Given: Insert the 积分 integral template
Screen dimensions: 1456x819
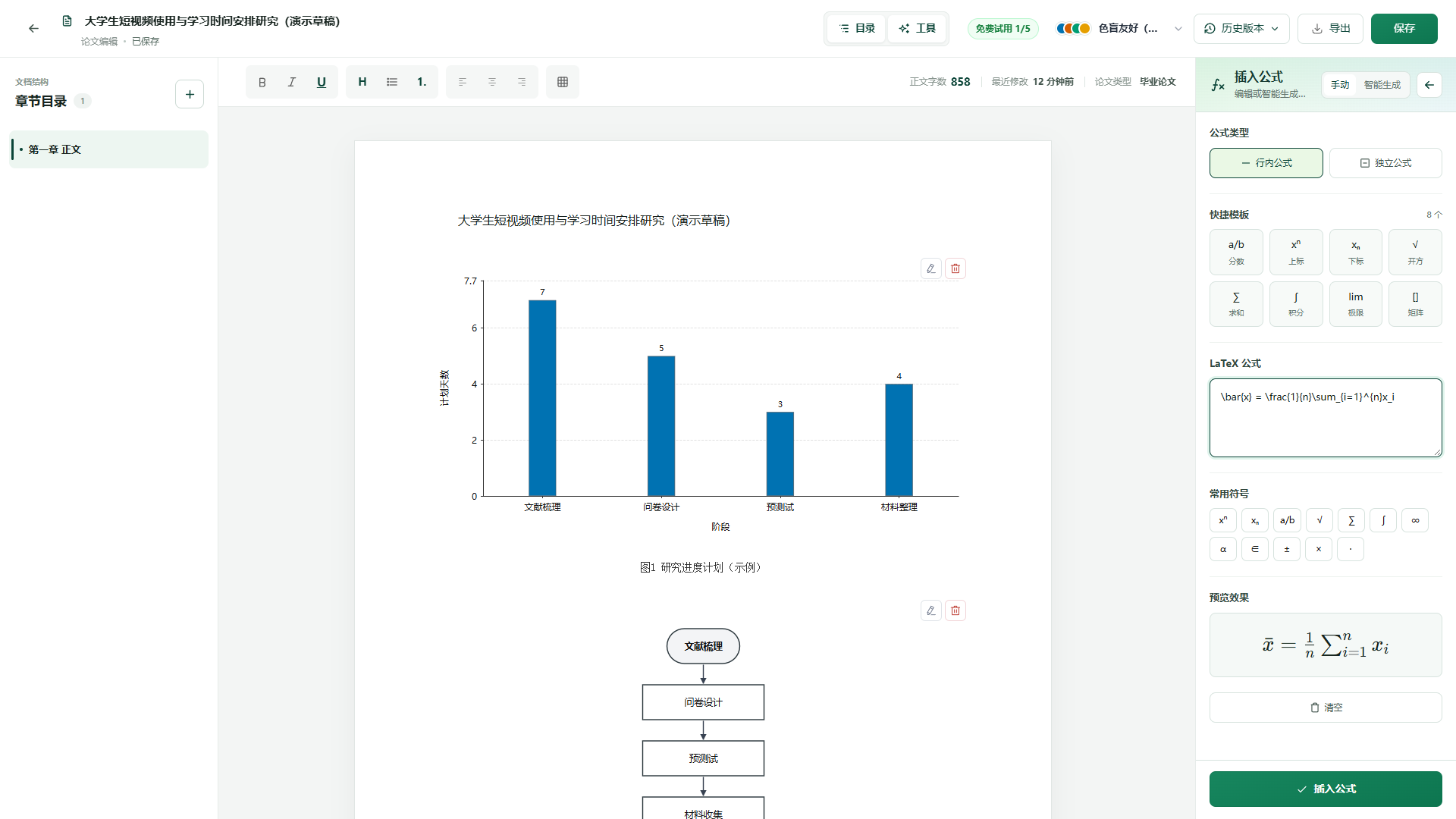Looking at the screenshot, I should [x=1296, y=304].
